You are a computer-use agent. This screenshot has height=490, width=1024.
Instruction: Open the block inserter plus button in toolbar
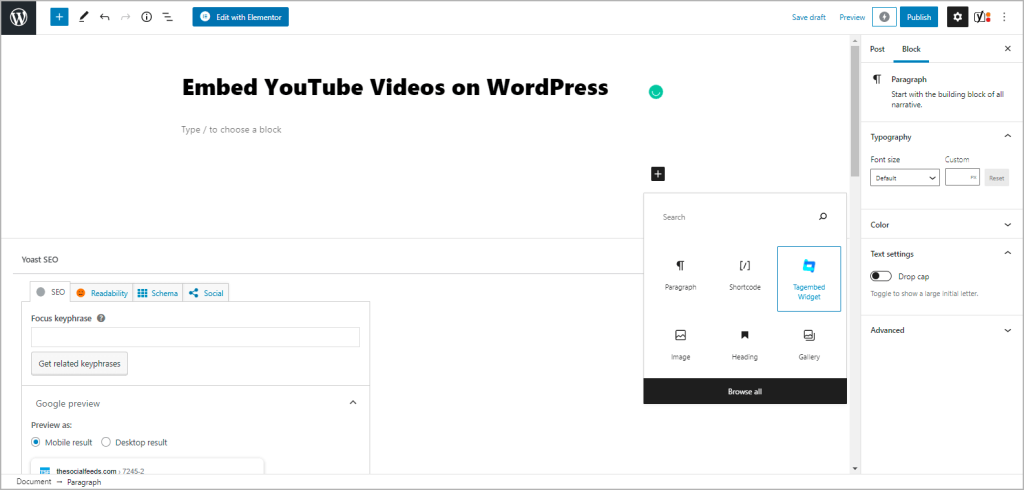coord(59,17)
